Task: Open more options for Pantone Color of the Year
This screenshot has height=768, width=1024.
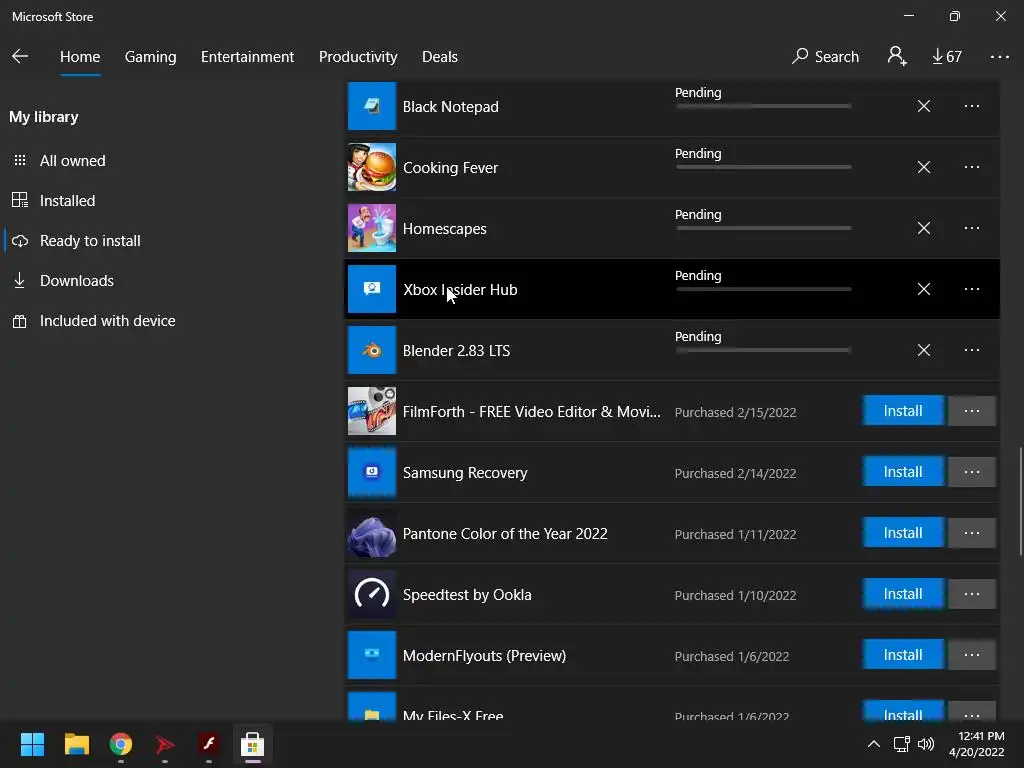Action: pos(972,533)
